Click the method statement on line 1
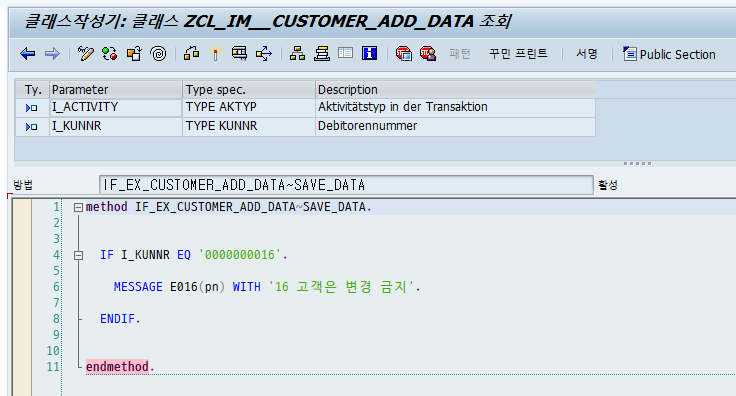Screen dimensions: 736x396 pyautogui.click(x=228, y=207)
